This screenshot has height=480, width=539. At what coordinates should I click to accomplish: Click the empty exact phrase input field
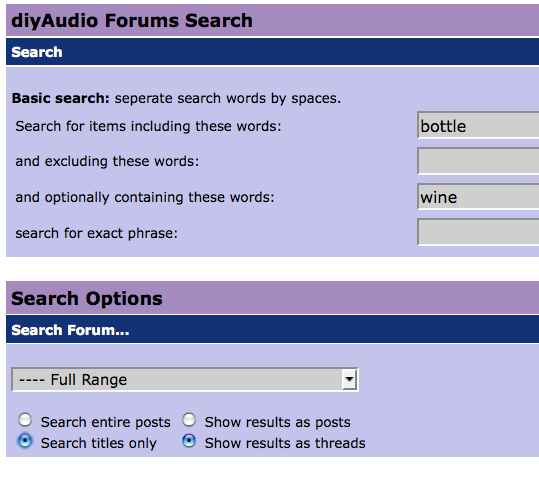pos(478,232)
